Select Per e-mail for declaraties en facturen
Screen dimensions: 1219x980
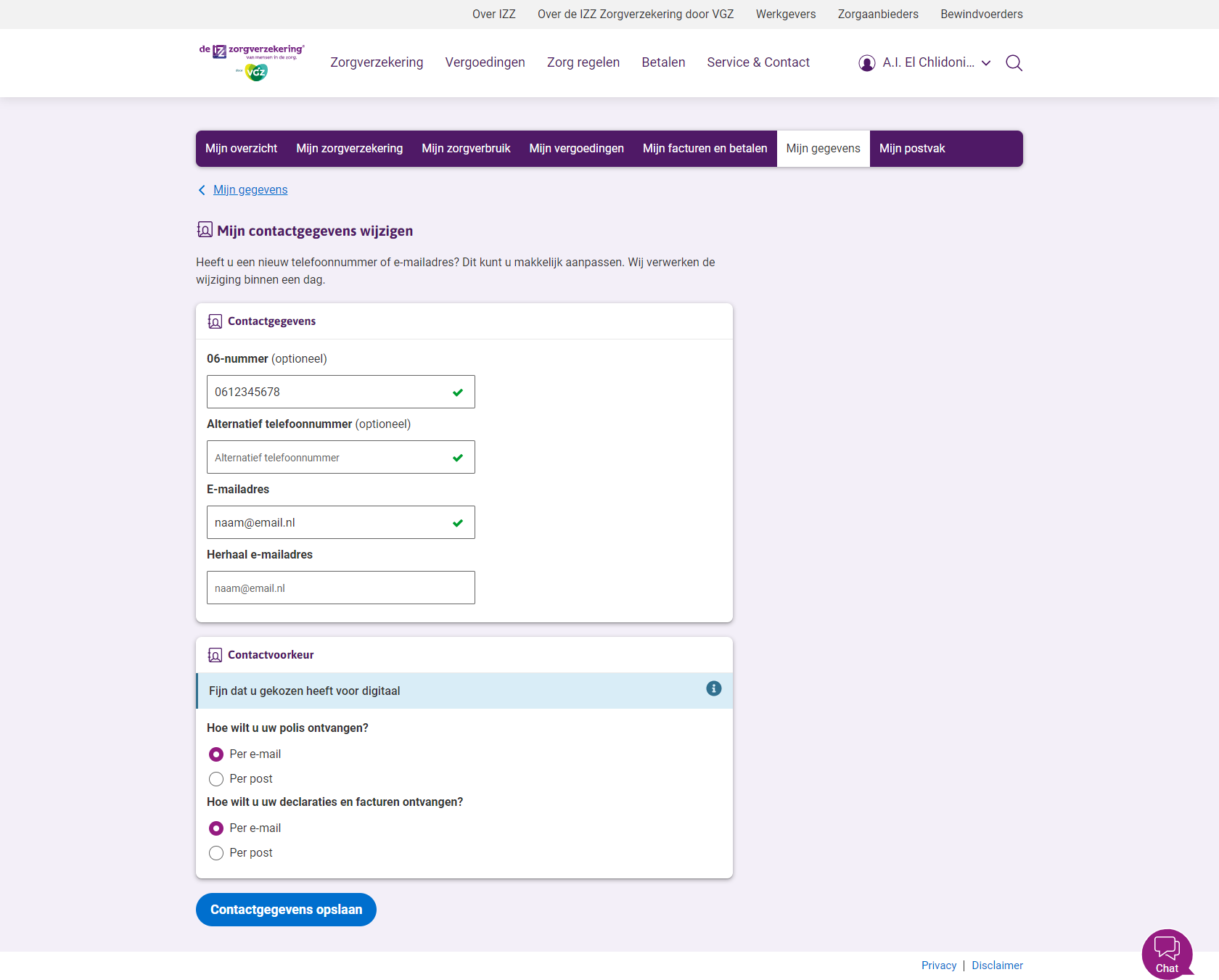coord(216,828)
